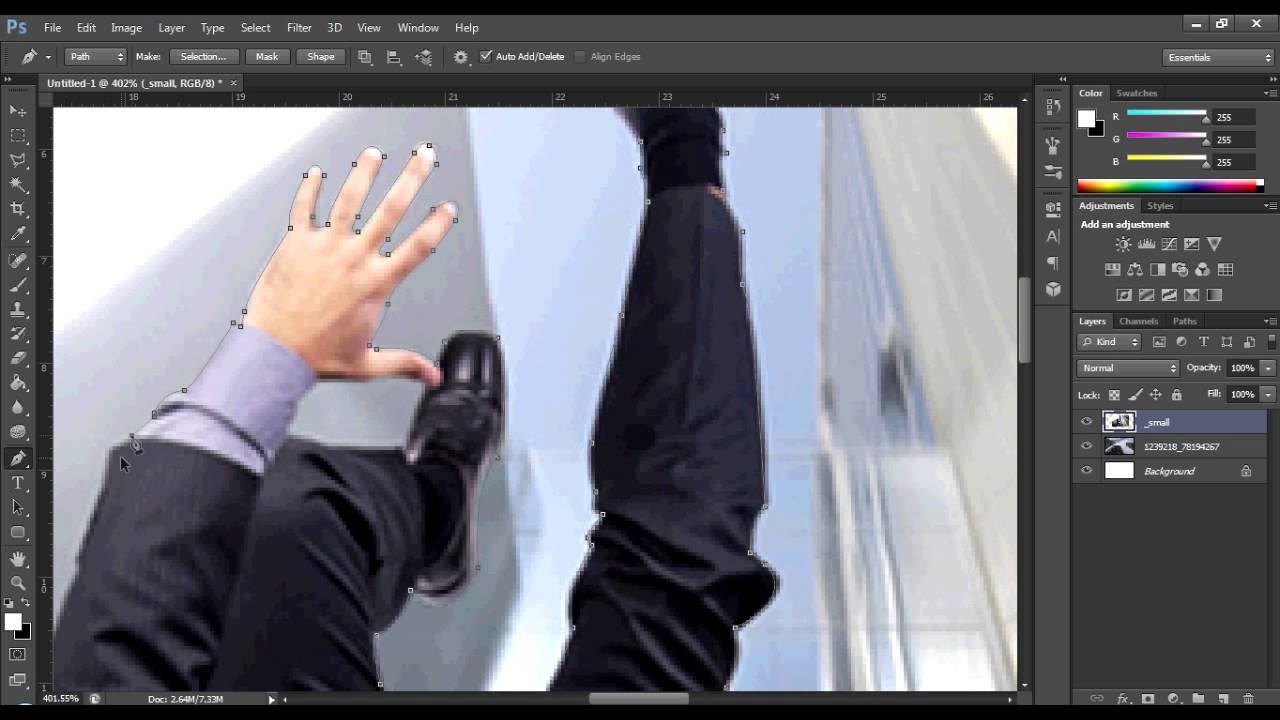
Task: Switch to the Styles tab
Action: click(x=1160, y=206)
